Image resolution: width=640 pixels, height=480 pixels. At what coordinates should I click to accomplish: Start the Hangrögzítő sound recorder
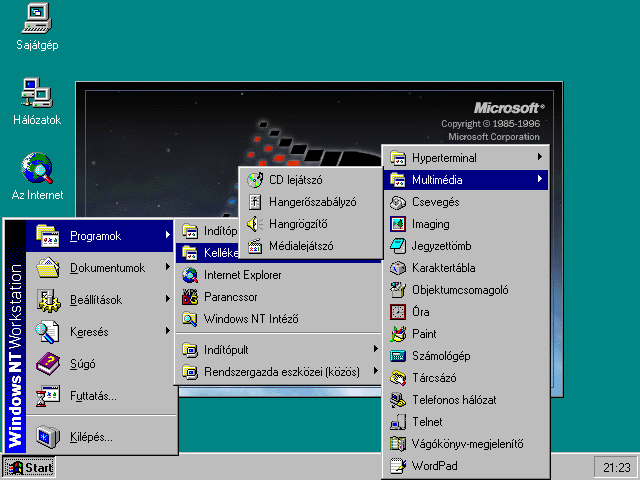(298, 224)
